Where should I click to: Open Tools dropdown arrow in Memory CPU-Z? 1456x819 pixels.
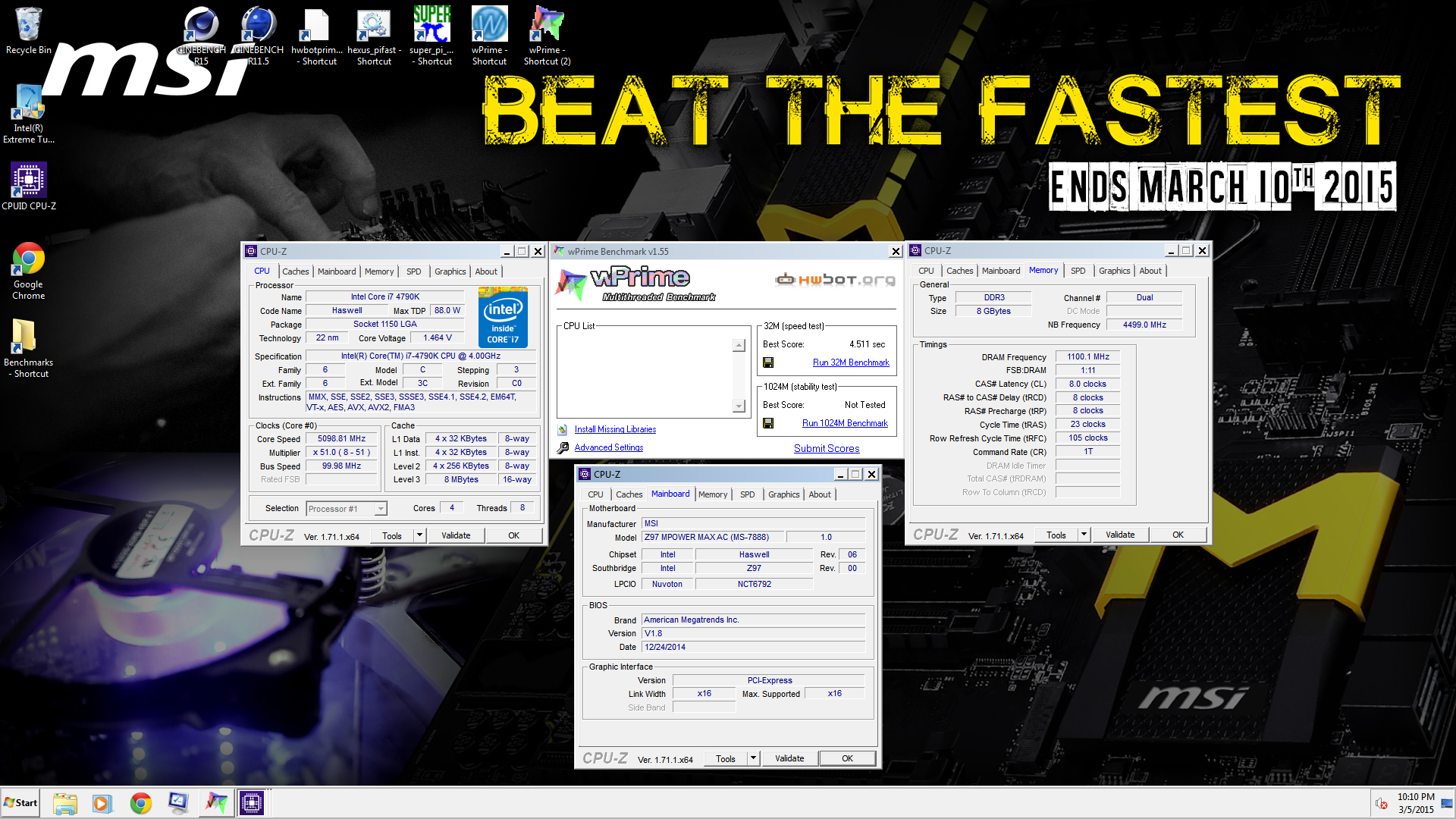pos(1084,535)
